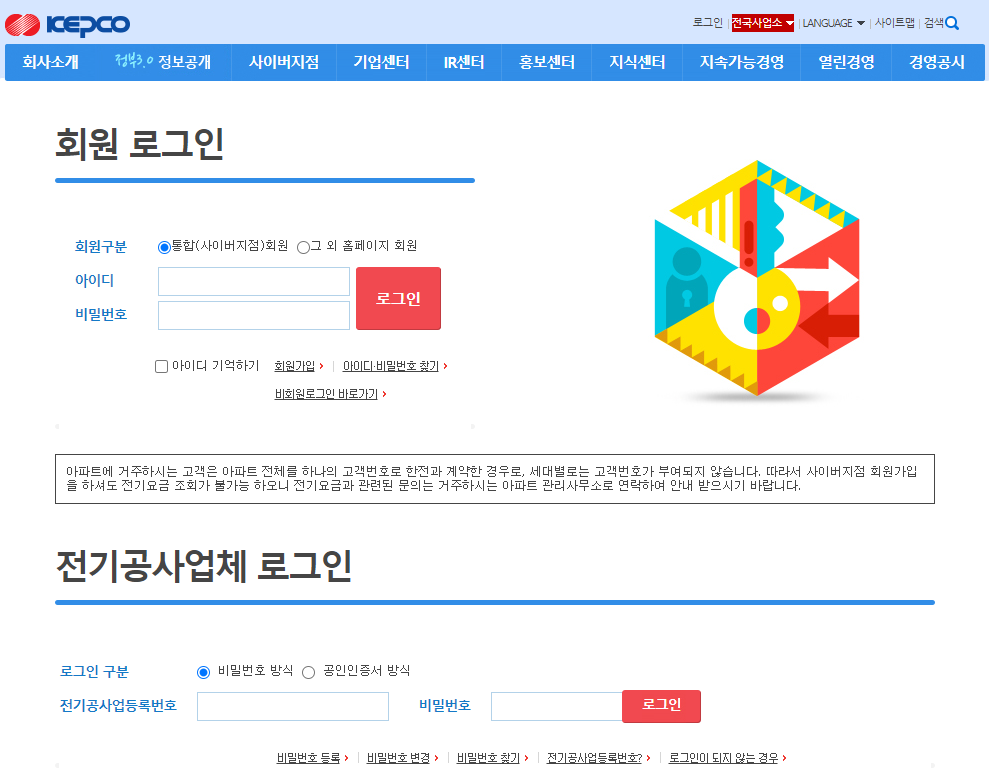
Task: Select the 통합(사이버지점)회원 radio option
Action: click(x=163, y=246)
